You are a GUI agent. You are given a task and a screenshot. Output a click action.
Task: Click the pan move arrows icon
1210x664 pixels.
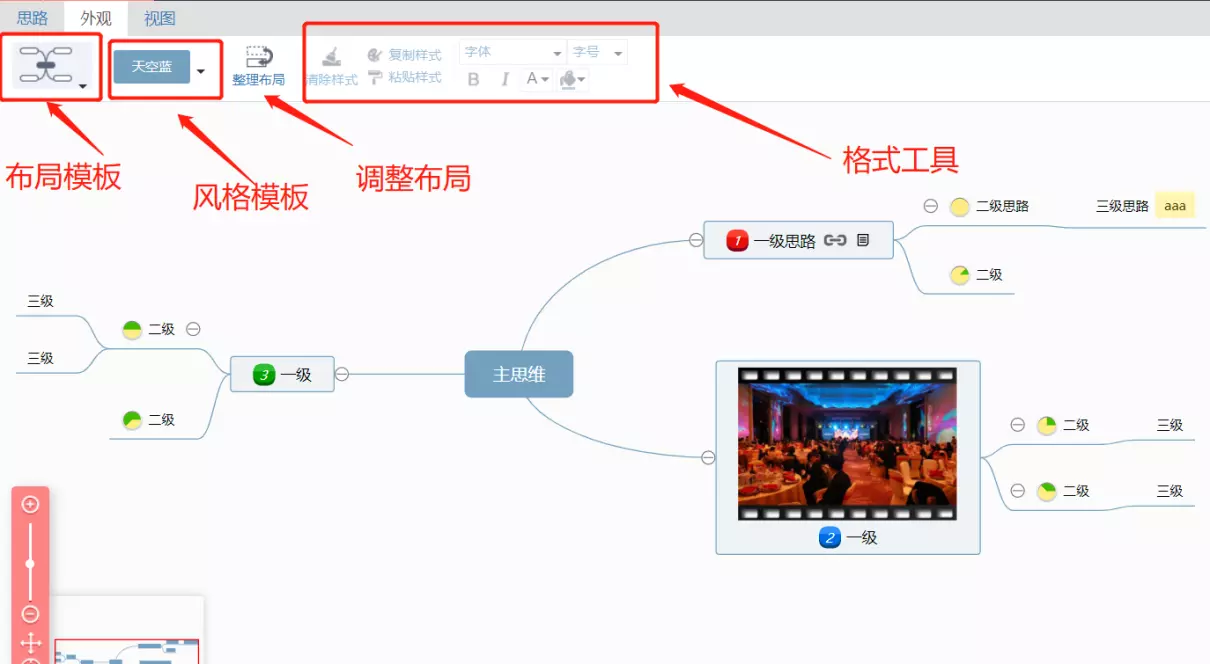click(30, 642)
